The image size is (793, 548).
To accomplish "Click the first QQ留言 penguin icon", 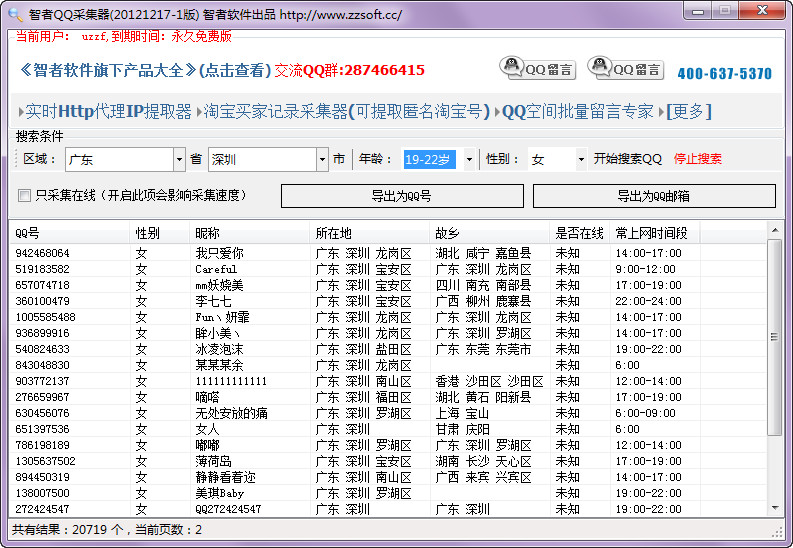I will click(x=537, y=68).
